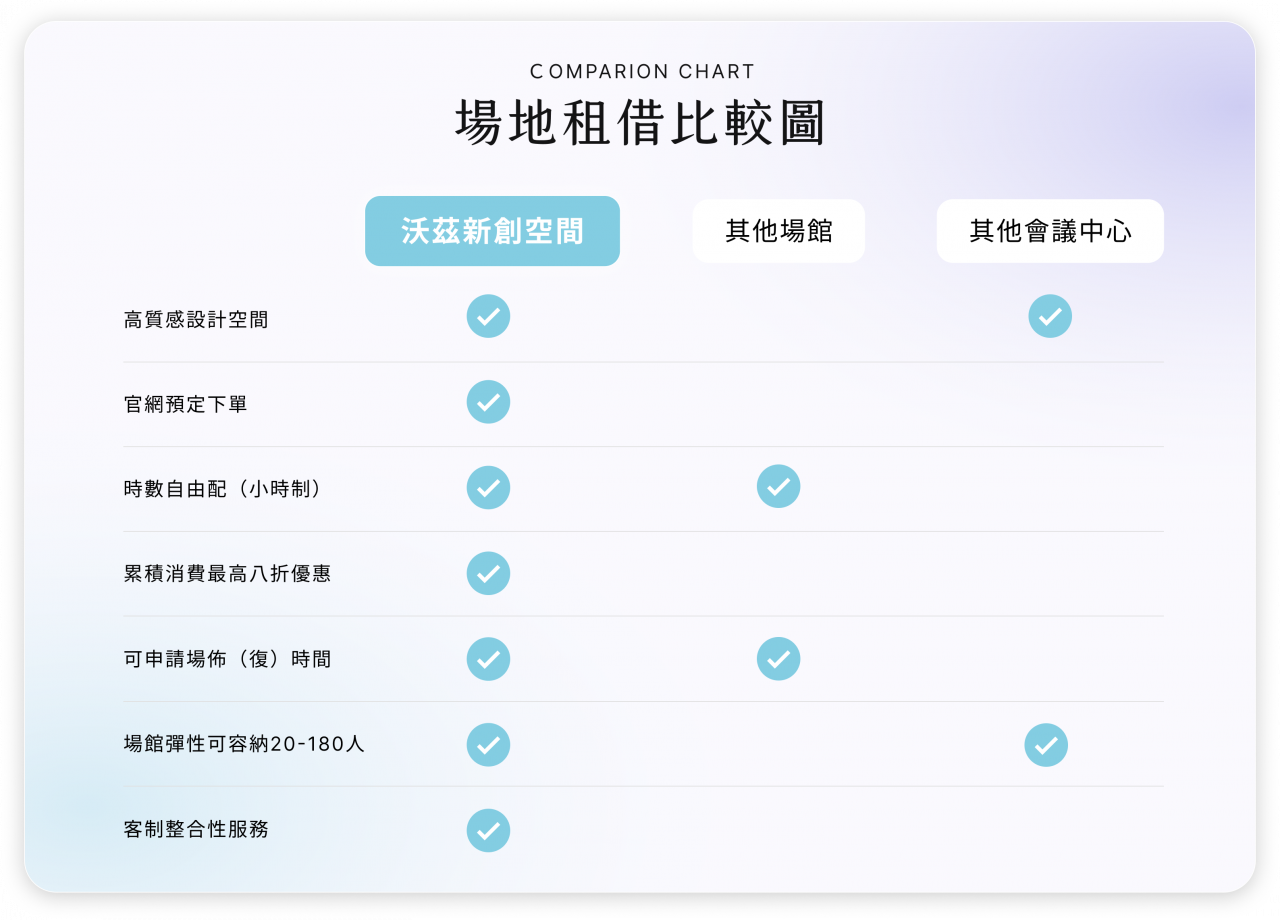The width and height of the screenshot is (1280, 920).
Task: Click the 高質感設計空間 row label
Action: [x=196, y=320]
